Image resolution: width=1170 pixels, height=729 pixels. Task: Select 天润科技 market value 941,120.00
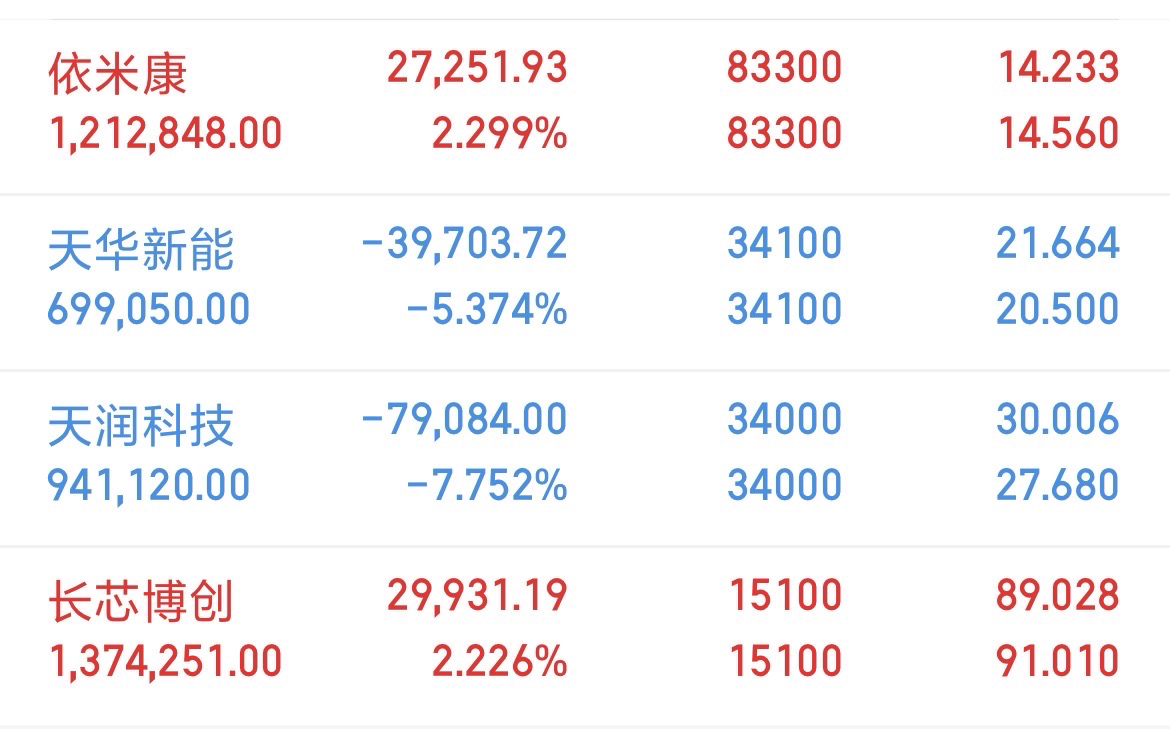point(148,486)
